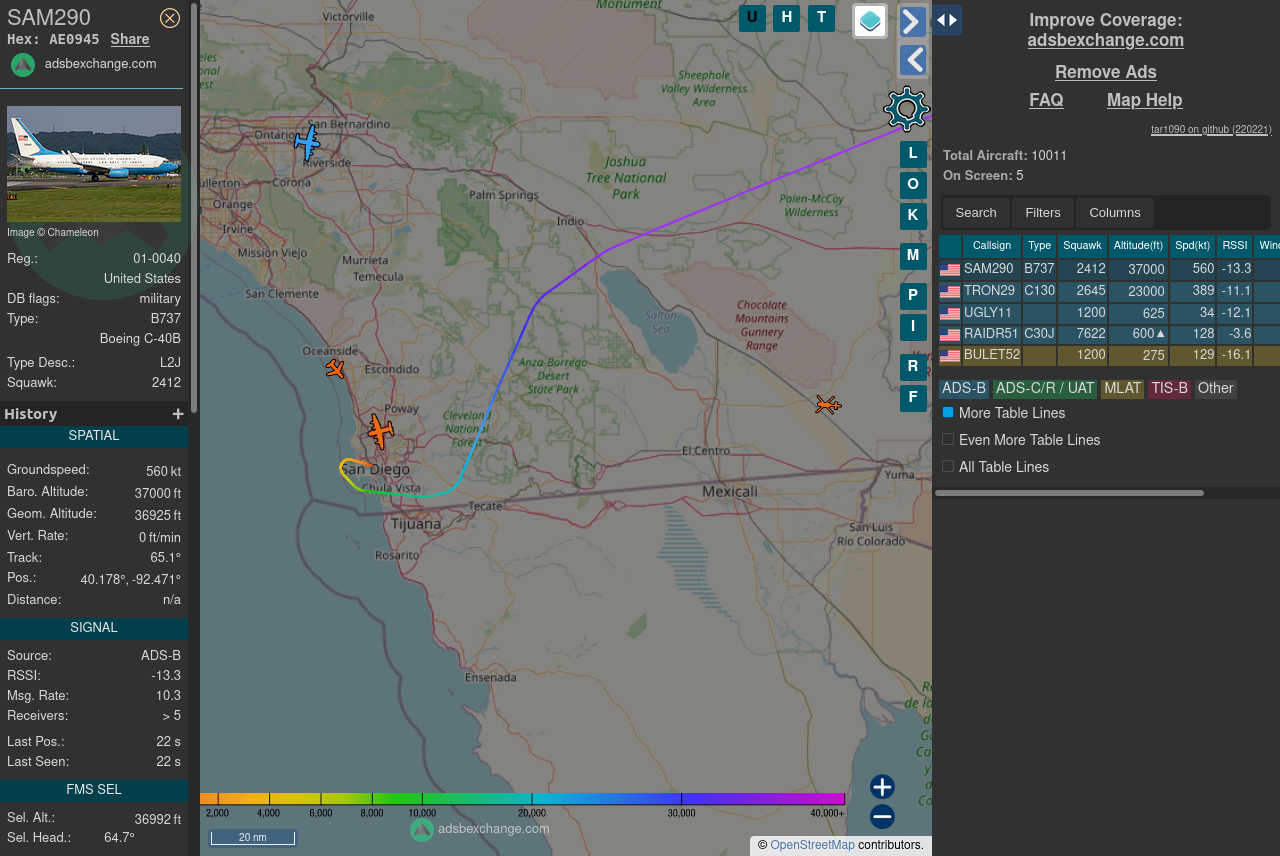
Task: Zoom out the map with minus button
Action: [882, 817]
